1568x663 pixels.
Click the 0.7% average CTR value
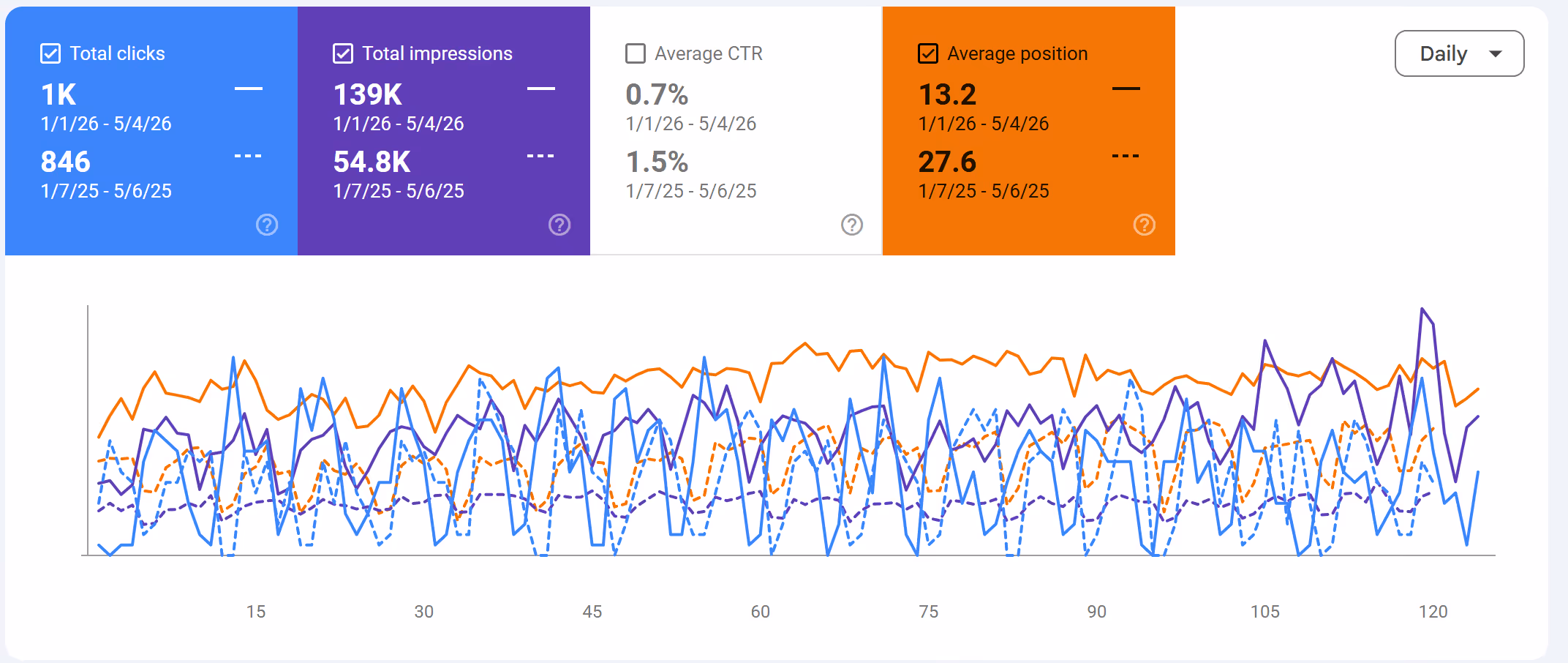tap(657, 94)
